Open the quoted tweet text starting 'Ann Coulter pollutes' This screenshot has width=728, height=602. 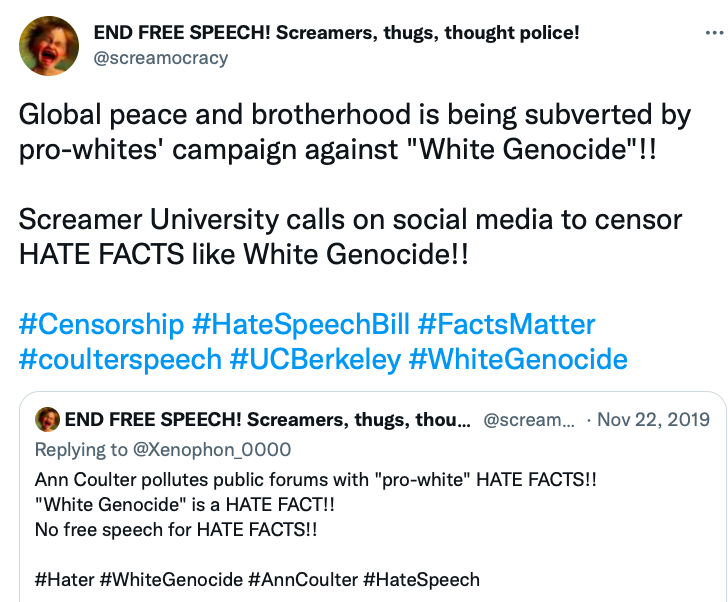(x=316, y=505)
